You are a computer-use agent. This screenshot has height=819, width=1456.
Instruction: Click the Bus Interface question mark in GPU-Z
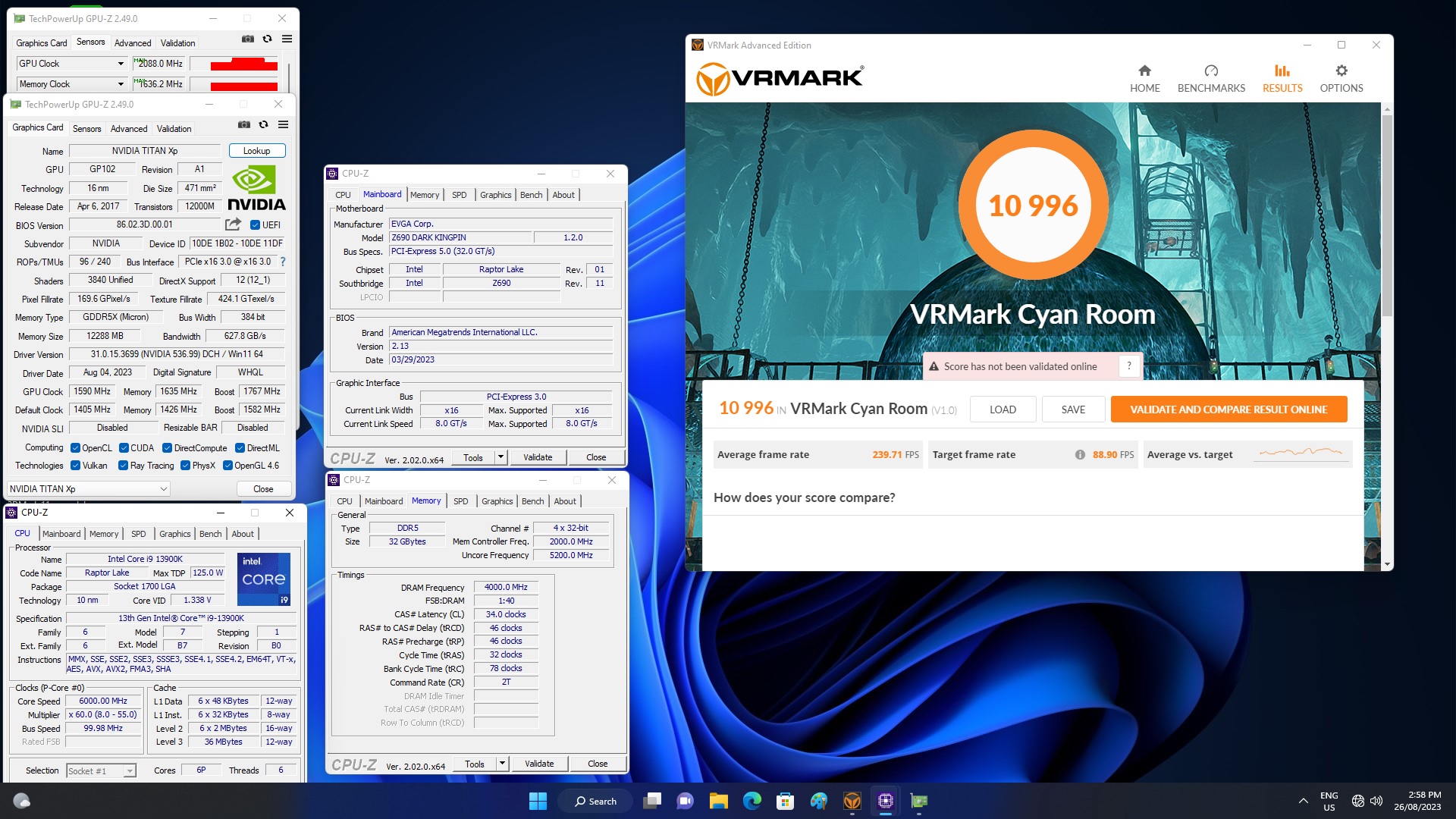click(x=283, y=262)
